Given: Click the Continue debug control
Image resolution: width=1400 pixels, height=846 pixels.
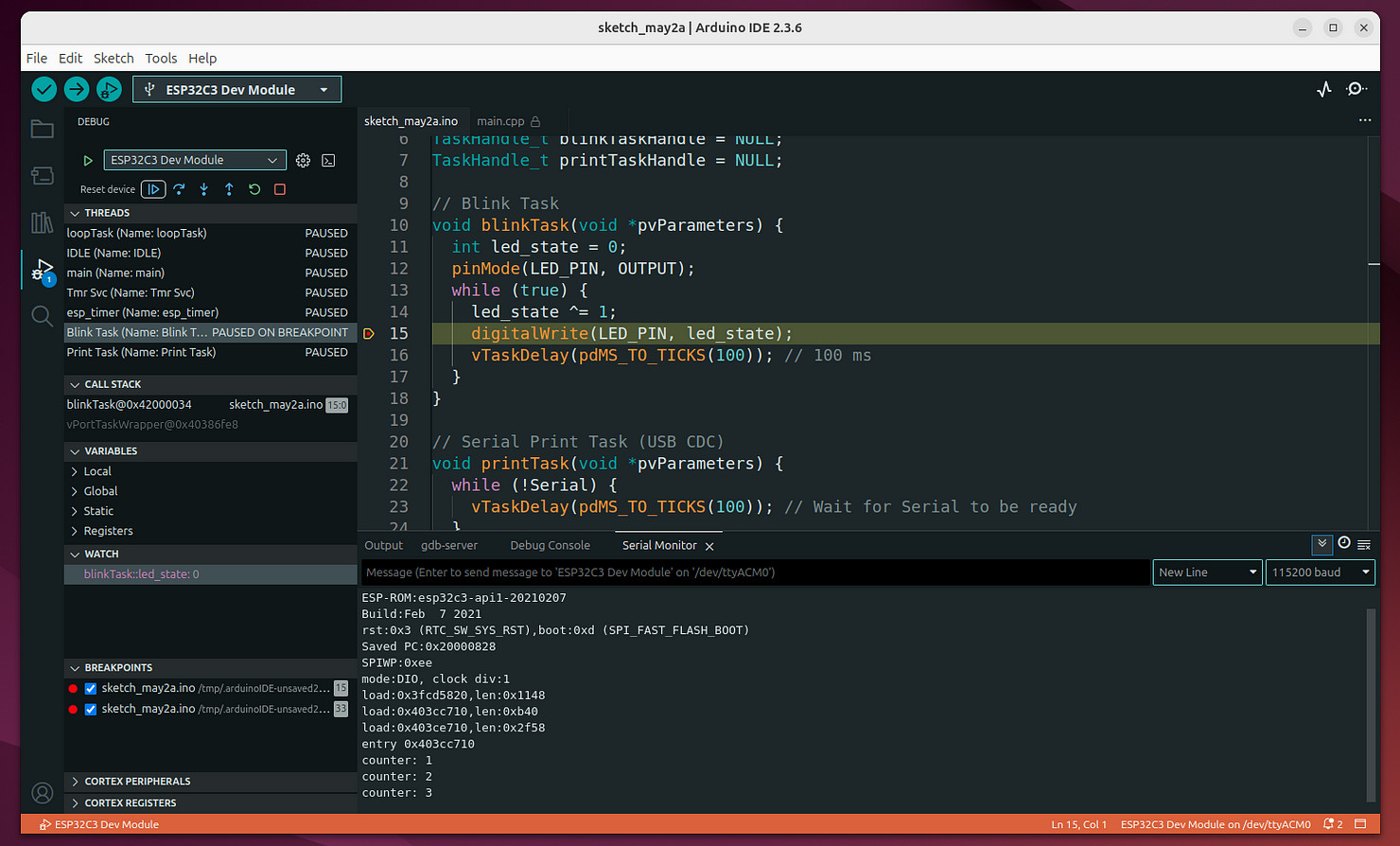Looking at the screenshot, I should [x=153, y=189].
